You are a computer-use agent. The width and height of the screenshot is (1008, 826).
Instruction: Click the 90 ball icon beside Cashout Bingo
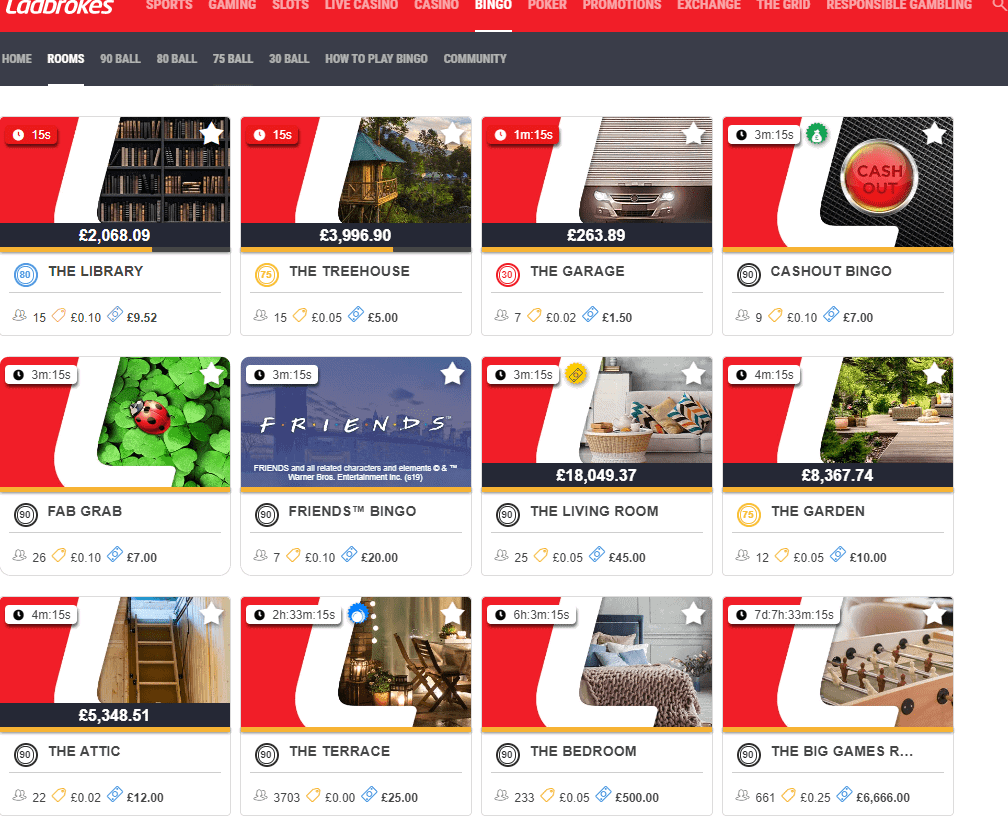(748, 274)
